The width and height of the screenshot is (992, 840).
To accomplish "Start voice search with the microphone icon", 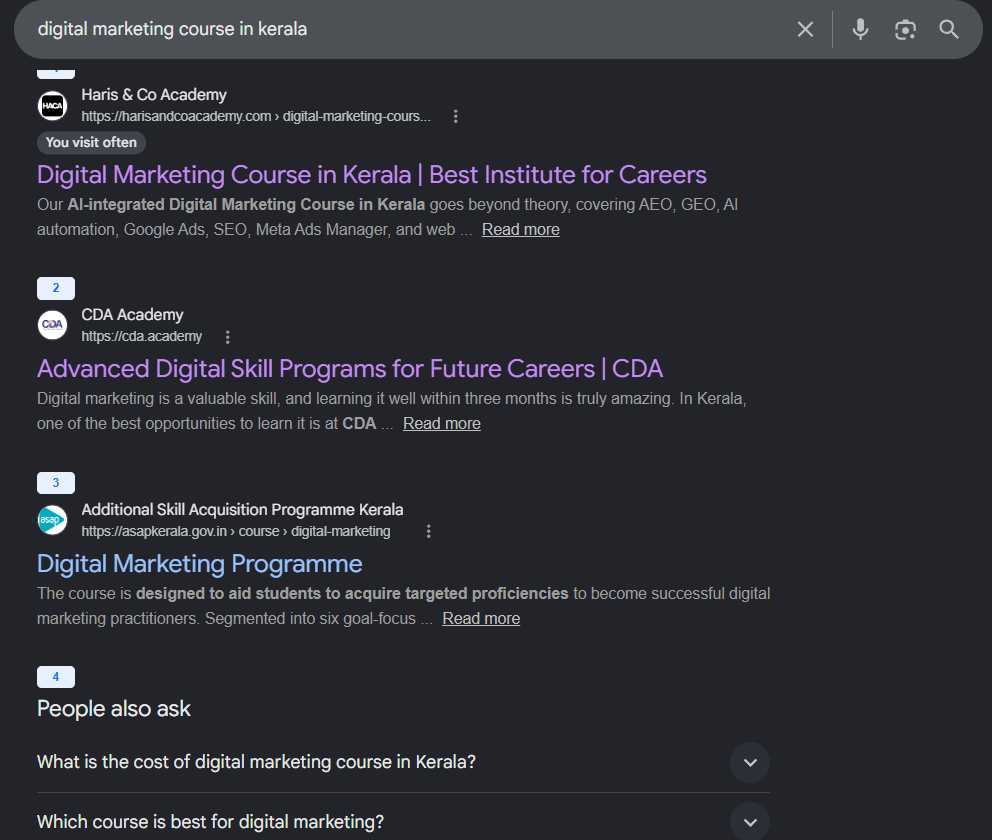I will (x=860, y=29).
